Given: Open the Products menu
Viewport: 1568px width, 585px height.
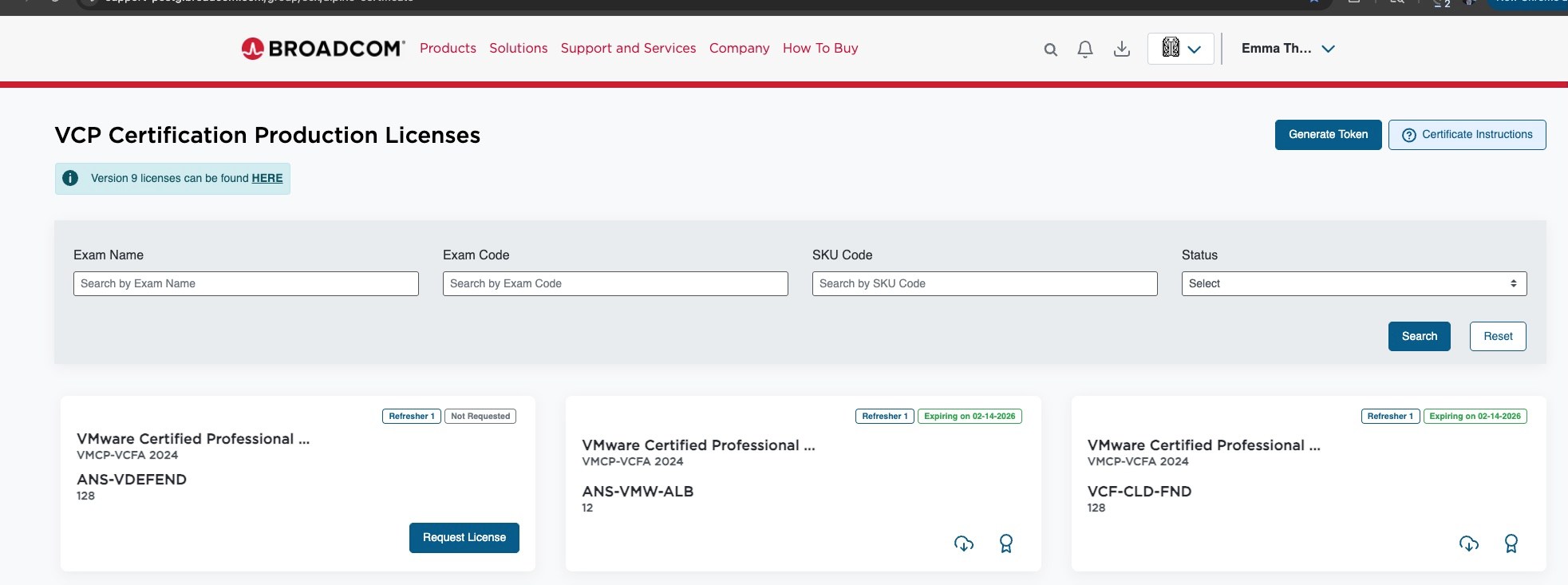Looking at the screenshot, I should (x=448, y=48).
